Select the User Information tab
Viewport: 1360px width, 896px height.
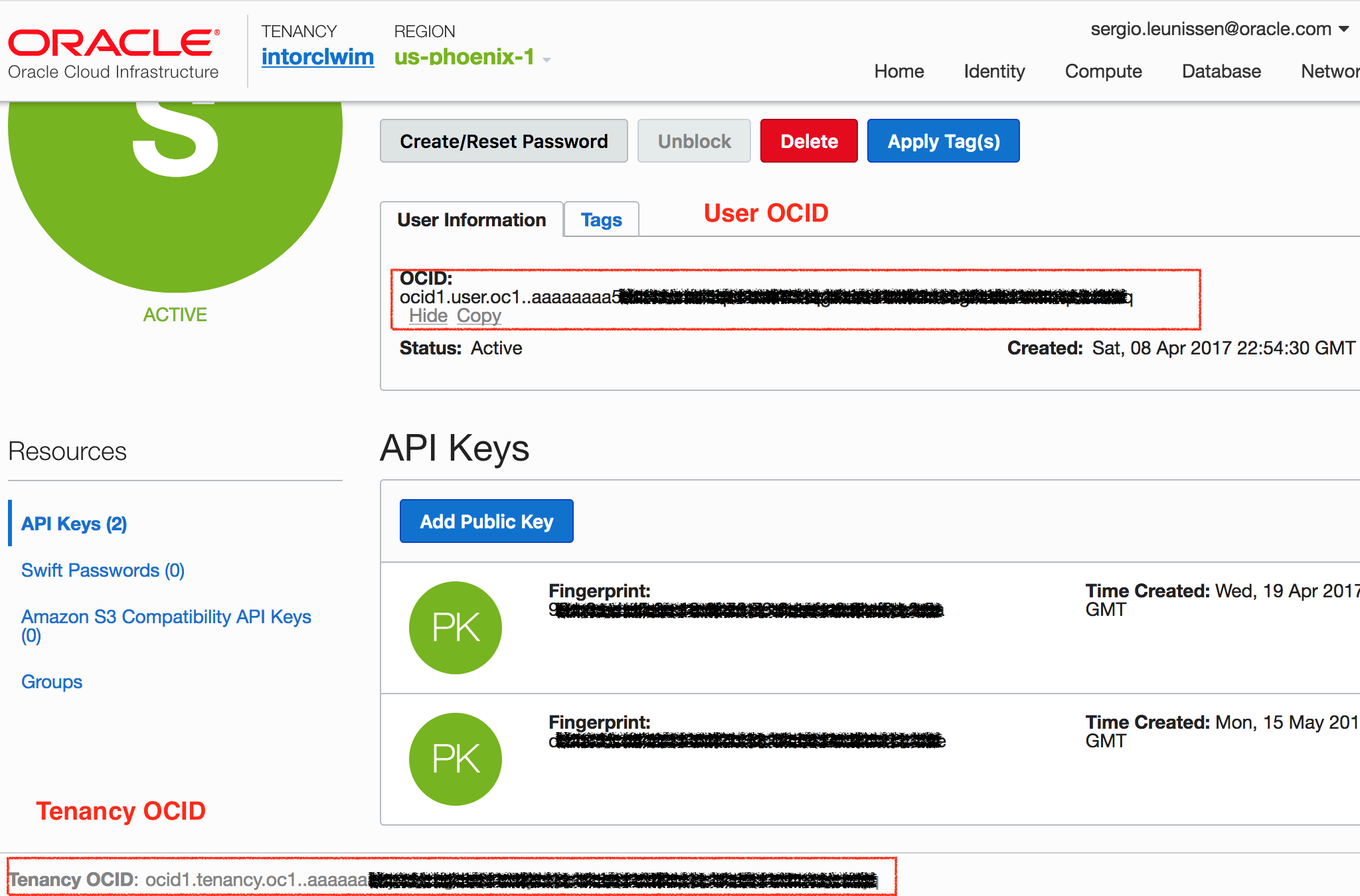coord(471,220)
